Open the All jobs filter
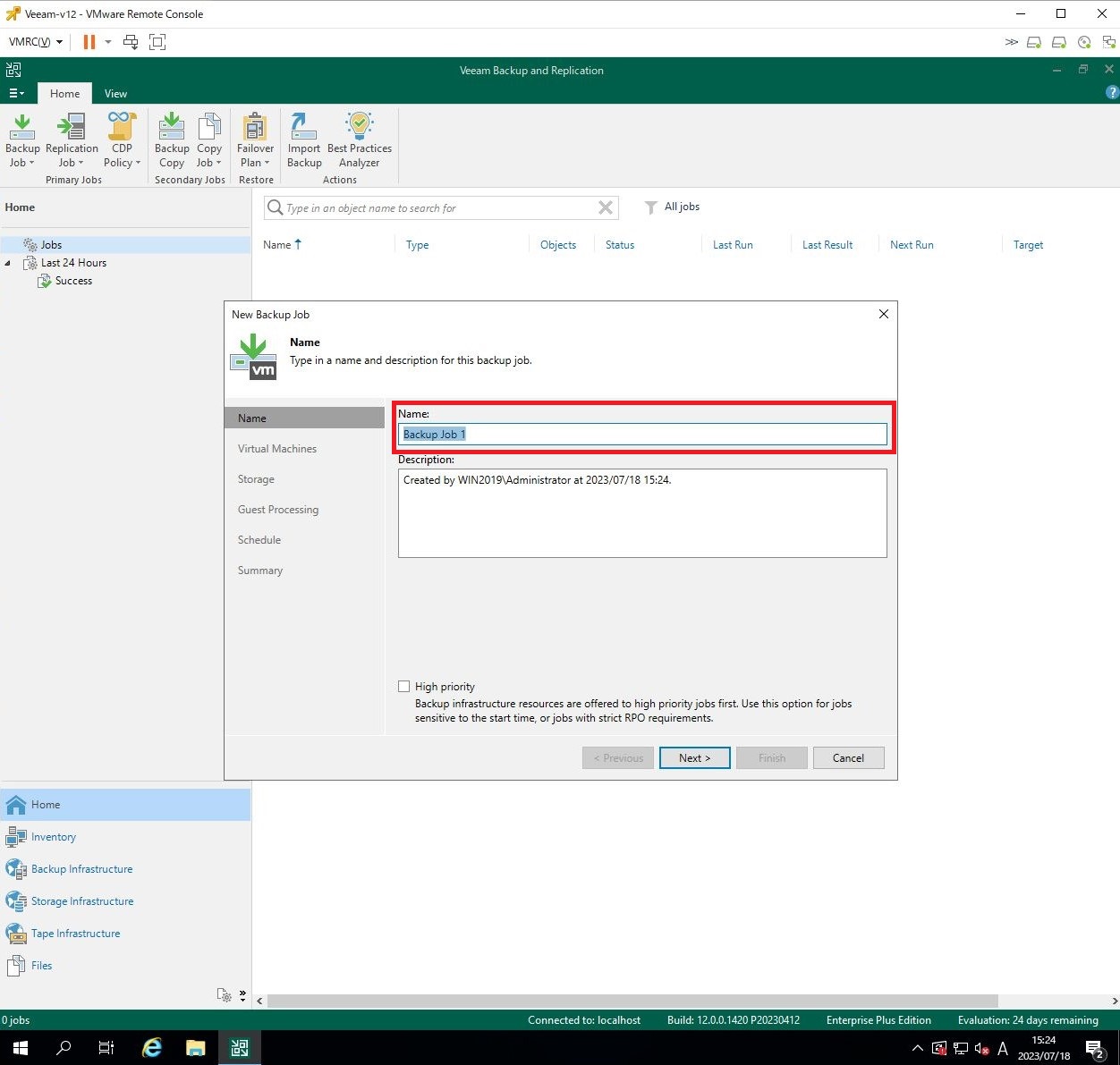The image size is (1120, 1065). click(x=672, y=207)
